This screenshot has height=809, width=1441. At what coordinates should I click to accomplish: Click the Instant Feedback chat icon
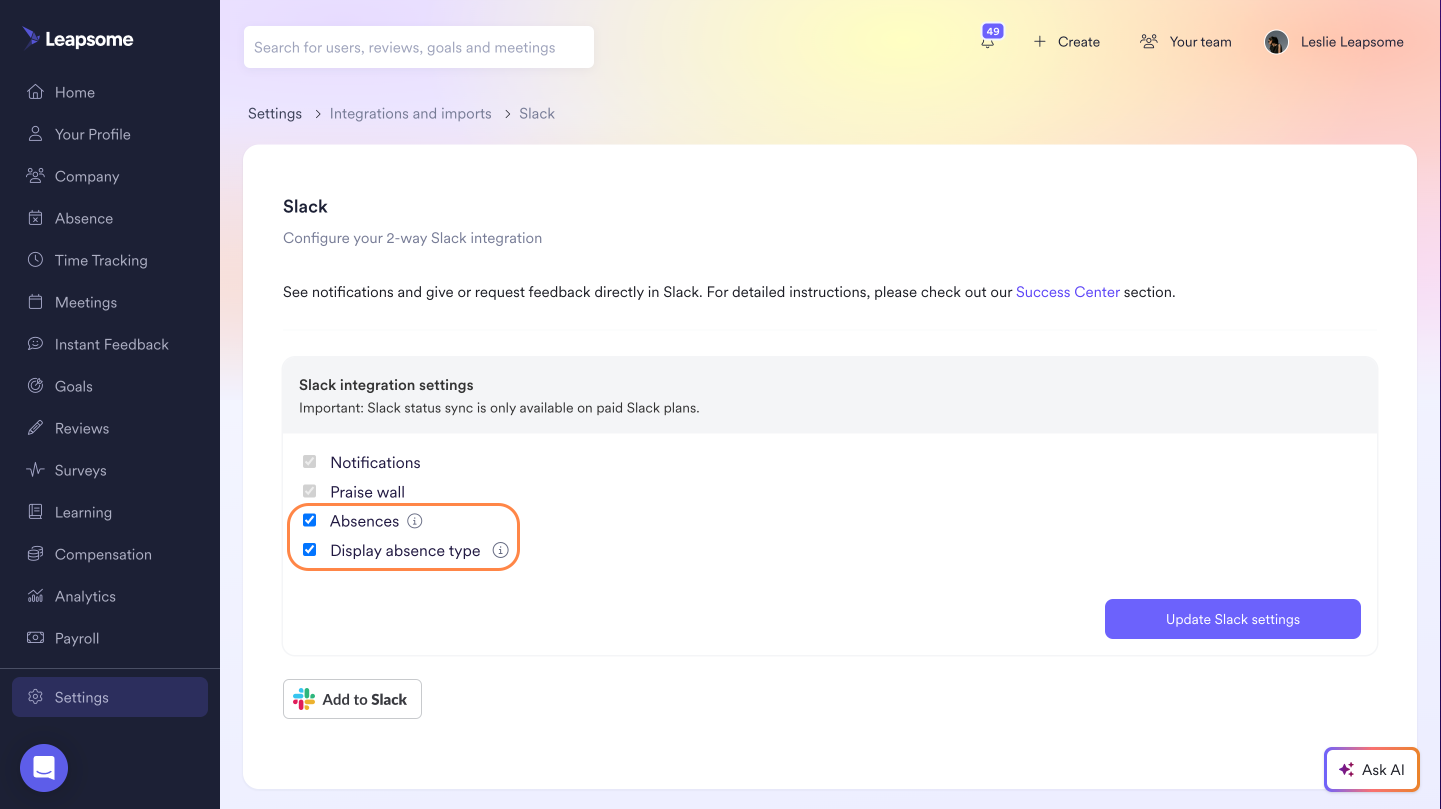[x=36, y=344]
